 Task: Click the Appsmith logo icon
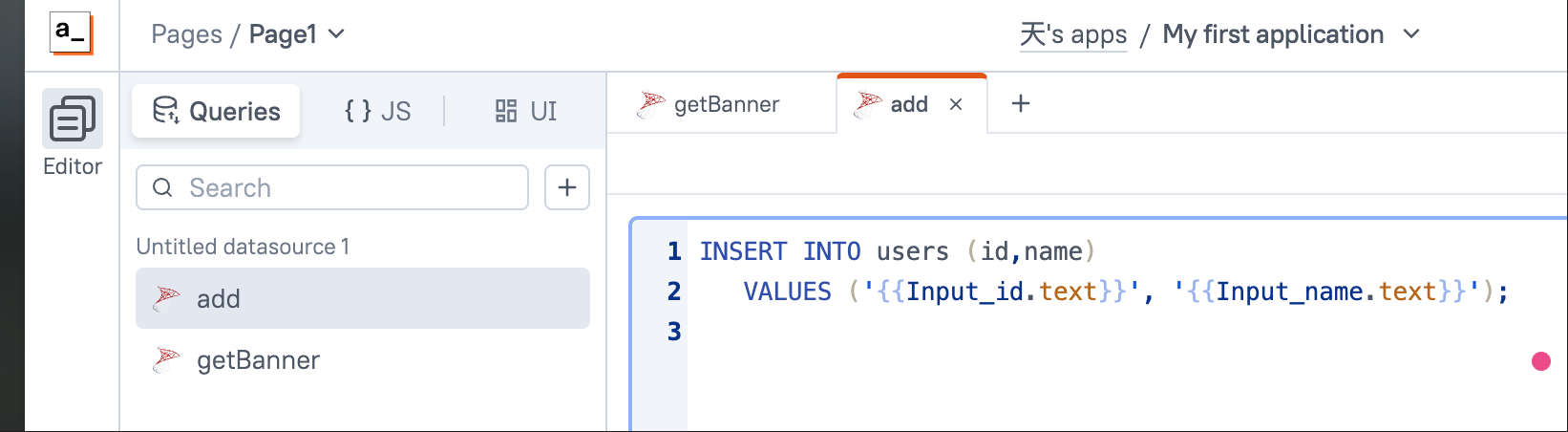point(72,32)
